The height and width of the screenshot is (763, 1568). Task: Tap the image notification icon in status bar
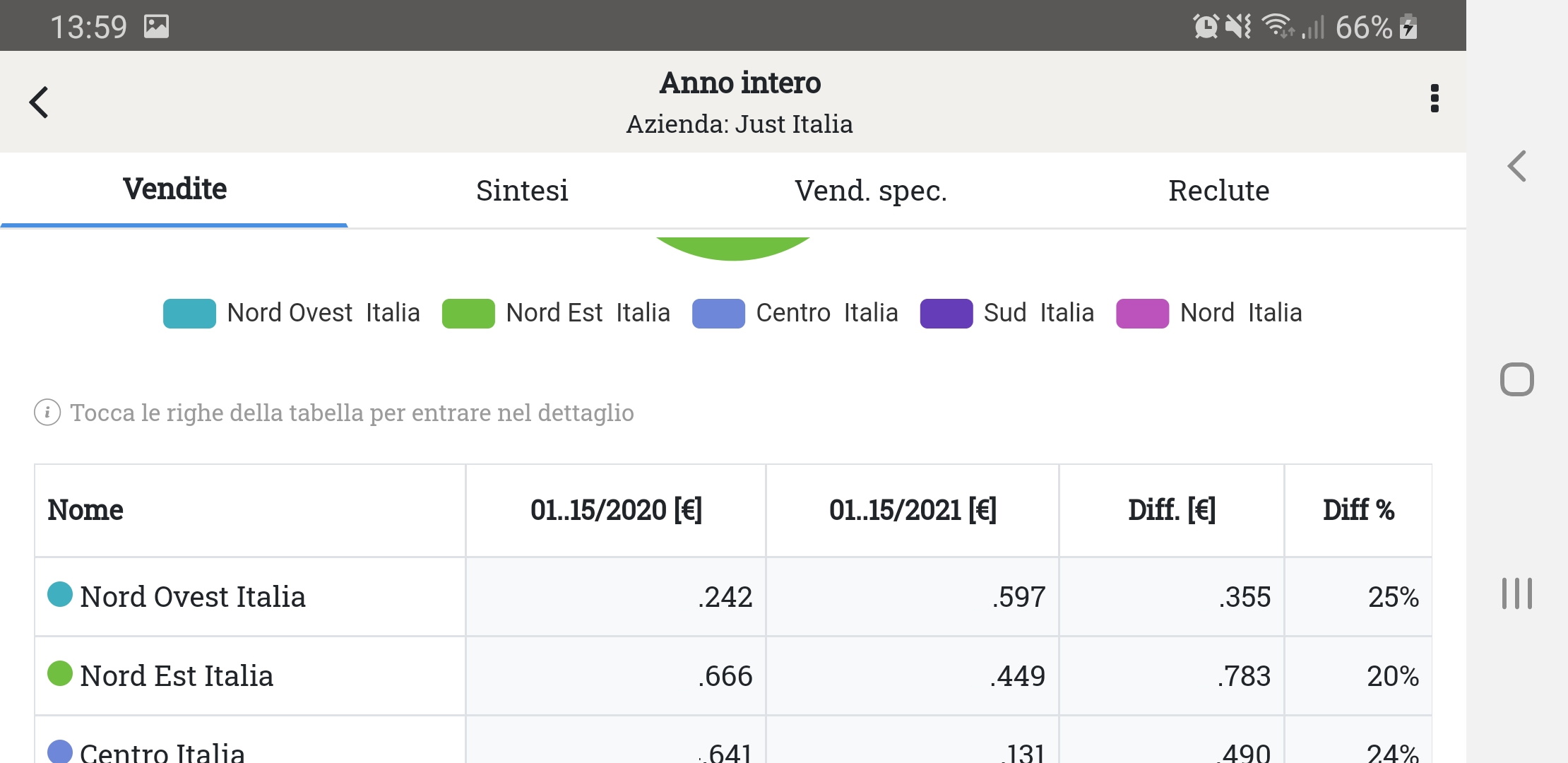click(156, 27)
